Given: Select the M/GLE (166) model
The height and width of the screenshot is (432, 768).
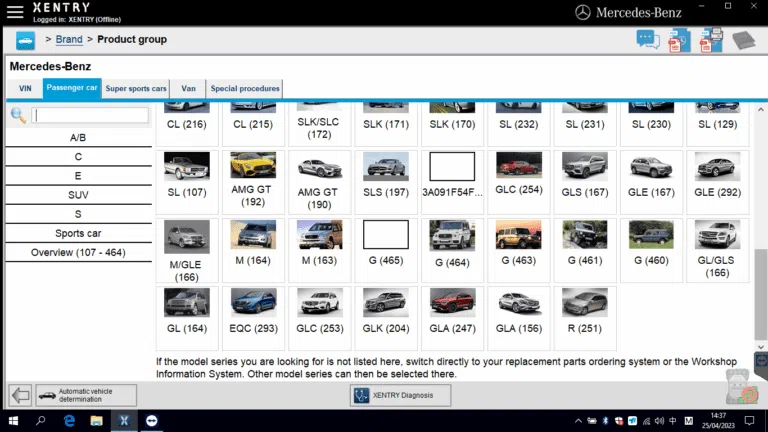Looking at the screenshot, I should (187, 250).
